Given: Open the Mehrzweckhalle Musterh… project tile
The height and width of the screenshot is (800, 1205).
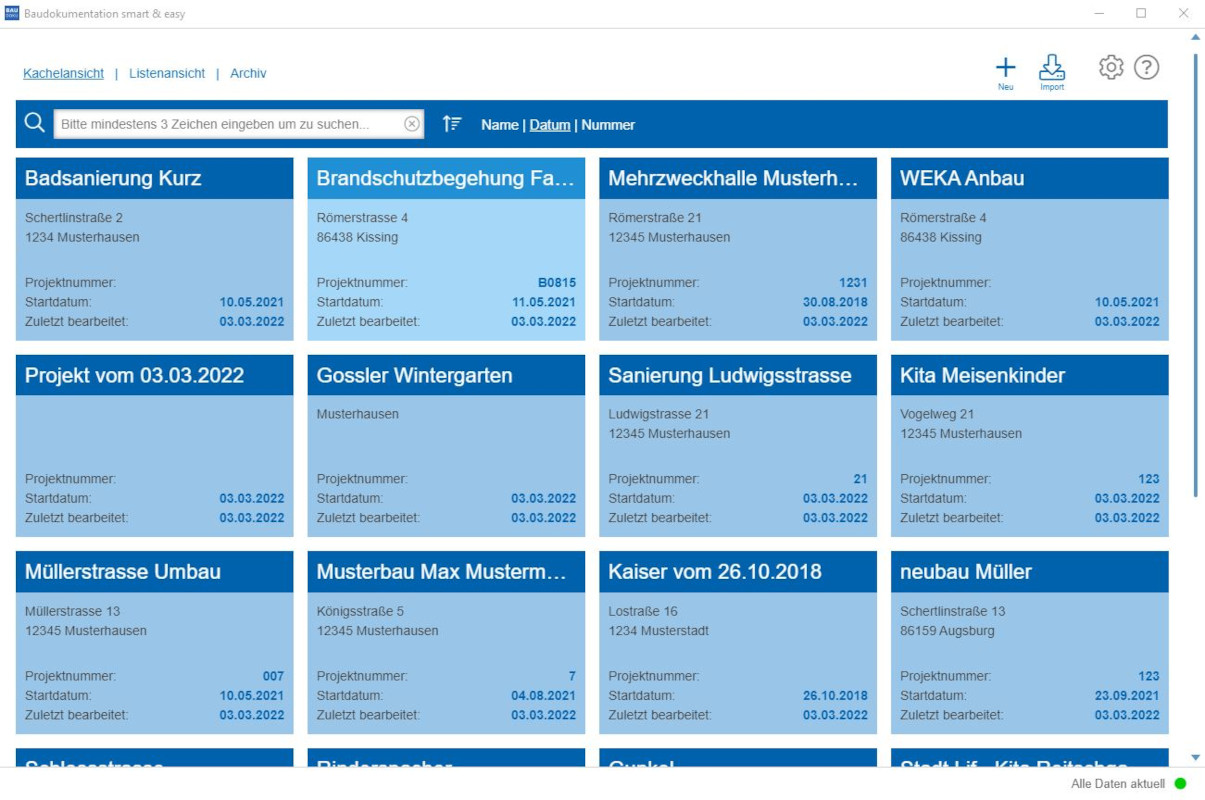Looking at the screenshot, I should (738, 249).
